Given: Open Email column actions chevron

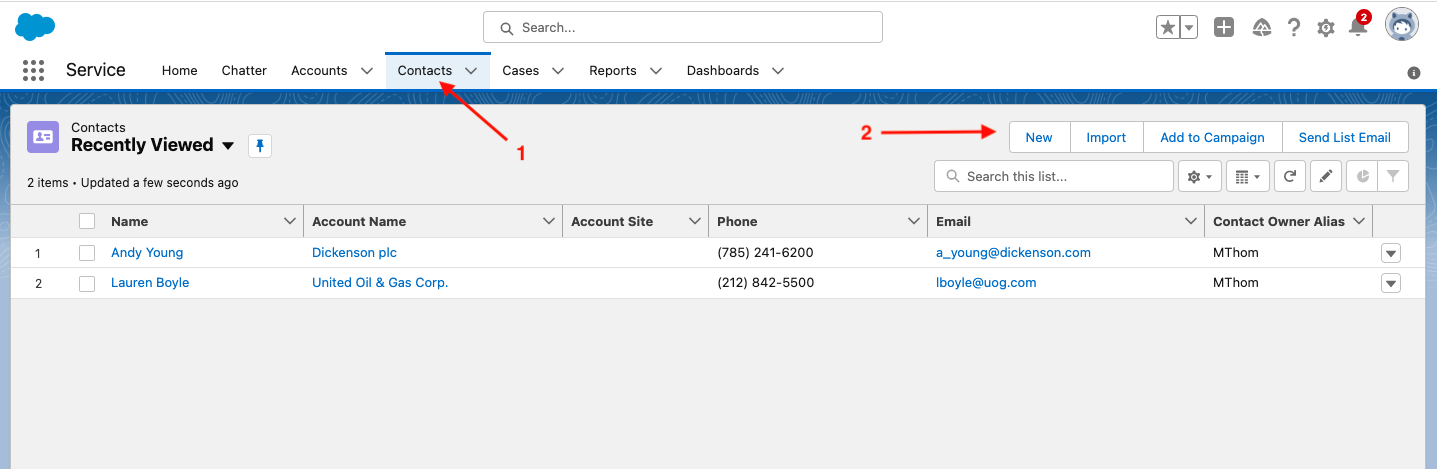Looking at the screenshot, I should click(1191, 221).
